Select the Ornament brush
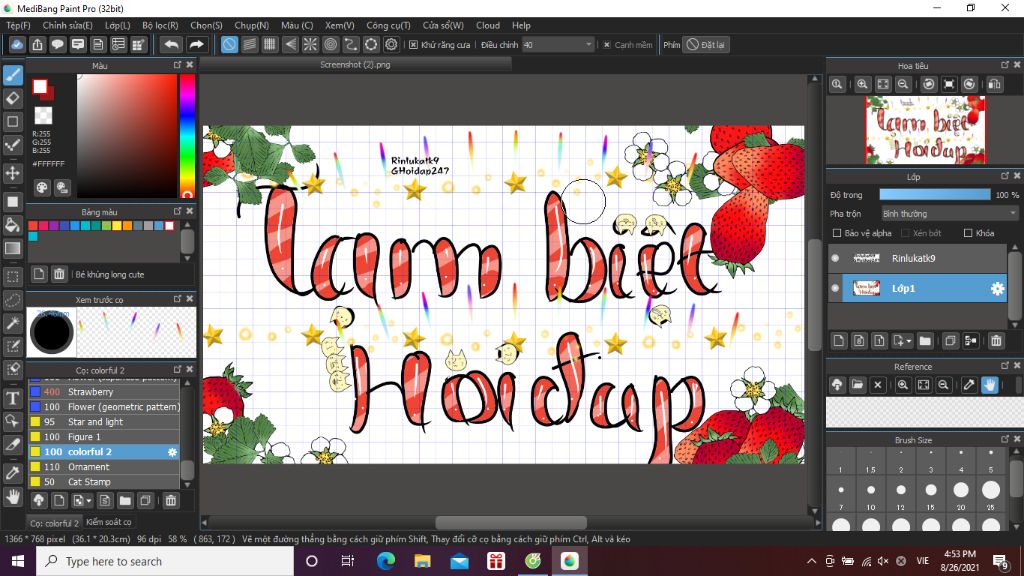This screenshot has height=576, width=1024. coord(104,467)
